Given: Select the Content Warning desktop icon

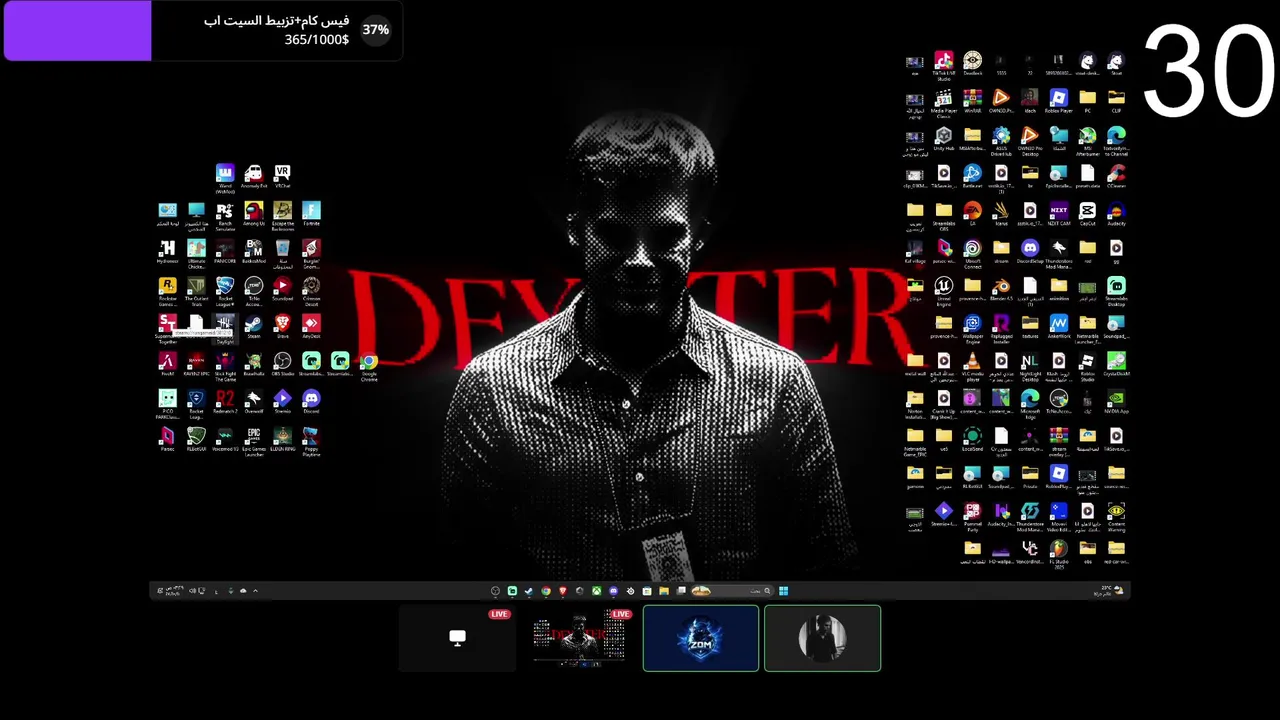Looking at the screenshot, I should (1116, 514).
